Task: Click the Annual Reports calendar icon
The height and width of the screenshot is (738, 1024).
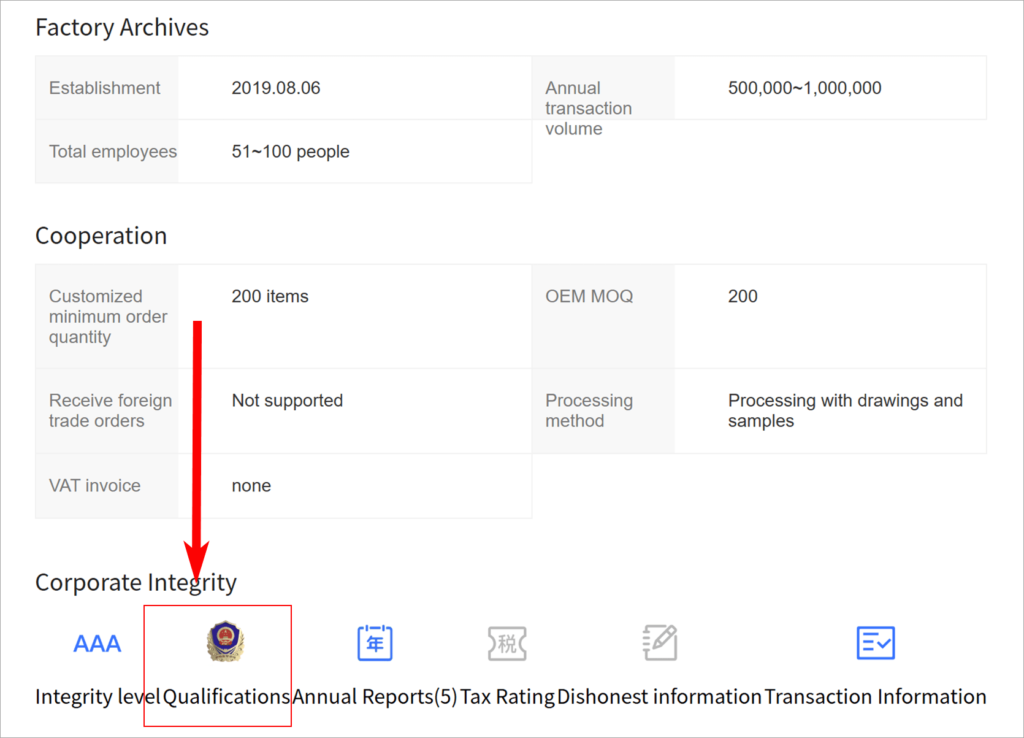Action: (x=375, y=642)
